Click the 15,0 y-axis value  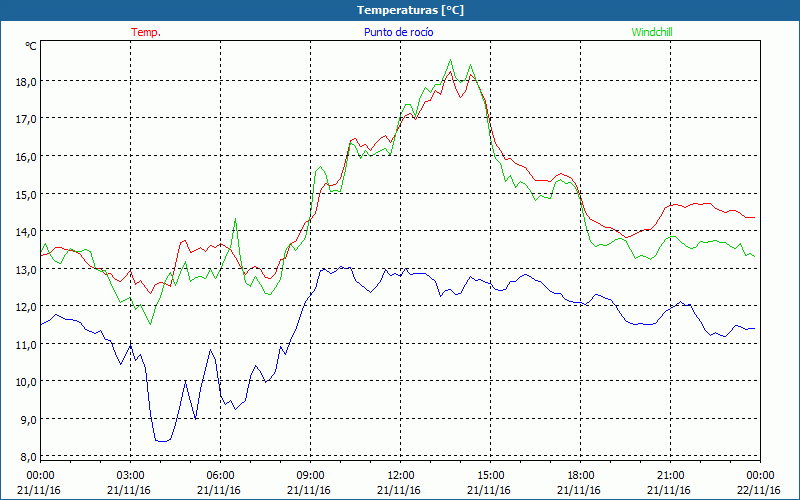pos(27,194)
